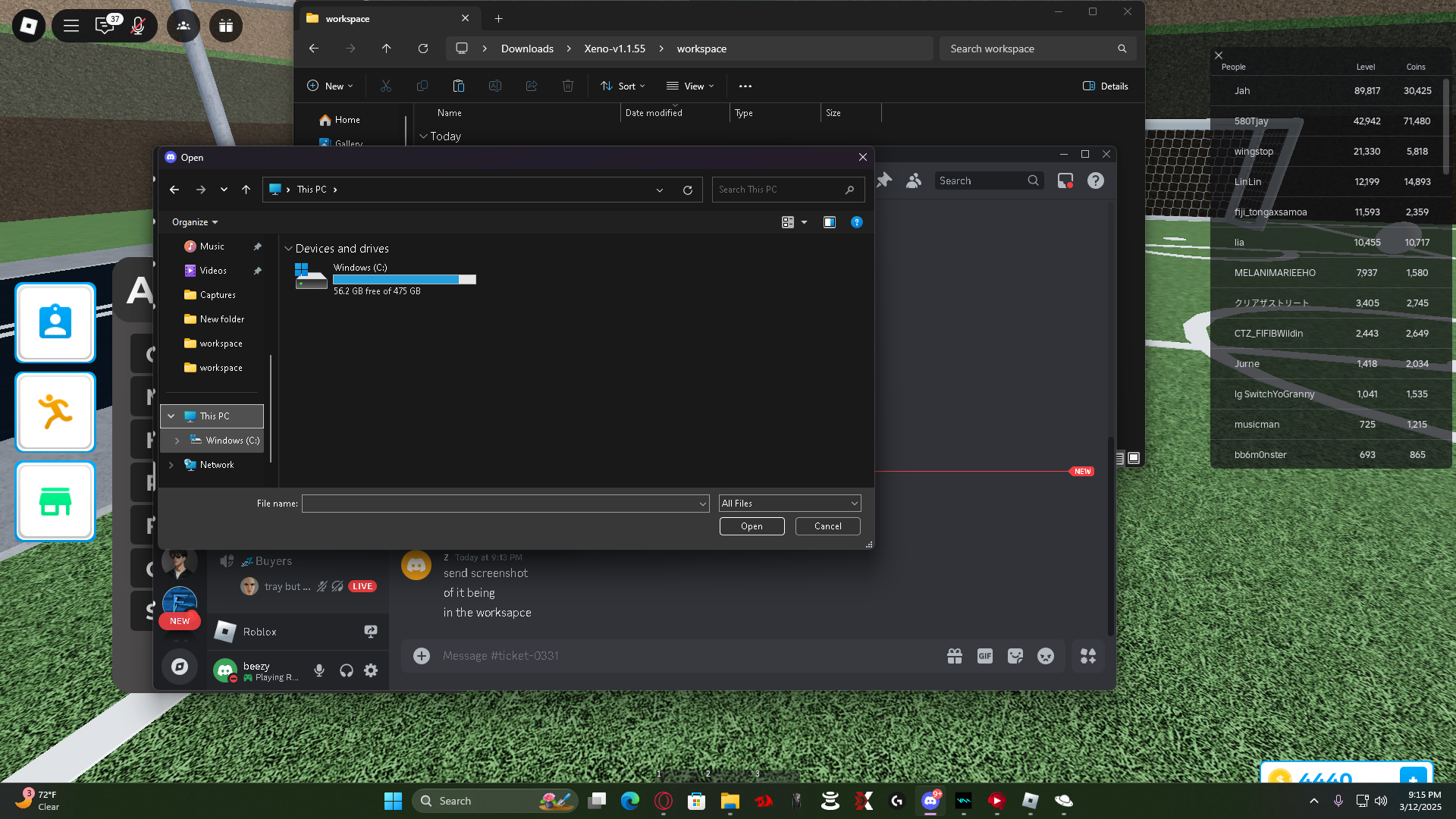
Task: Collapse the Devices and drives group
Action: click(288, 249)
